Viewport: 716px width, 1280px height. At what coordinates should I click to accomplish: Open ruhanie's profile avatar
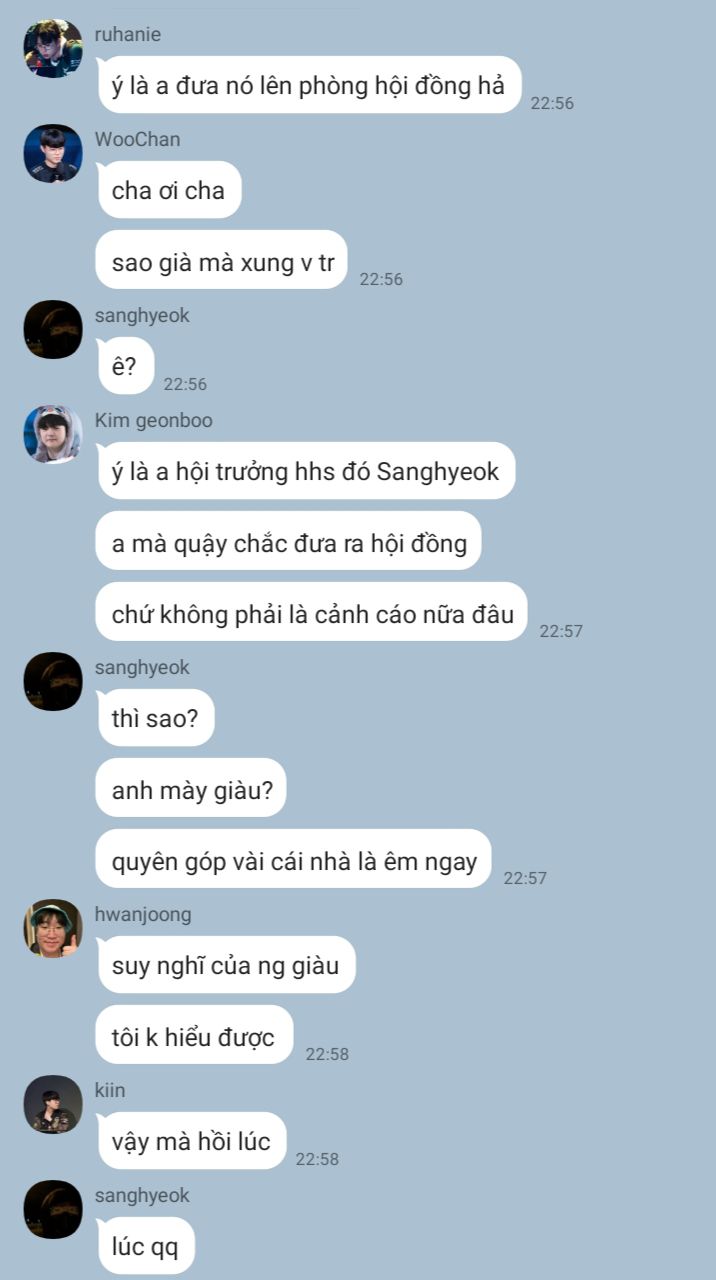(x=53, y=48)
